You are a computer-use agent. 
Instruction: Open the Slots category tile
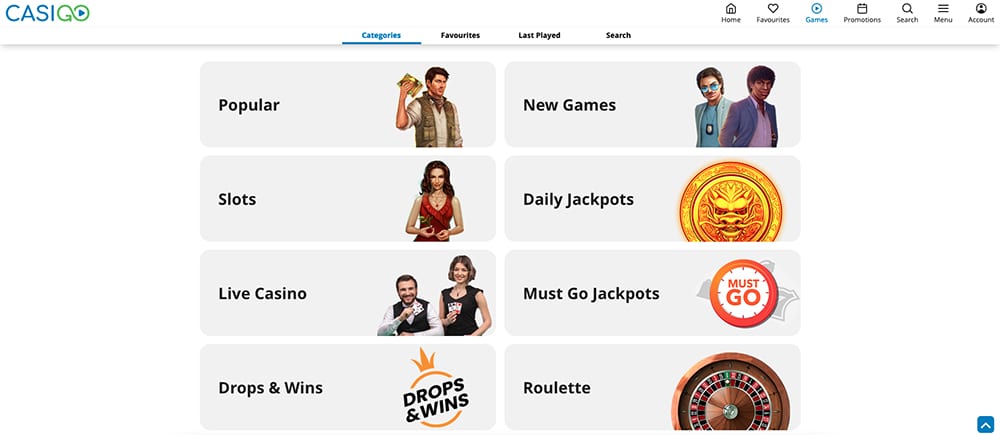point(348,198)
